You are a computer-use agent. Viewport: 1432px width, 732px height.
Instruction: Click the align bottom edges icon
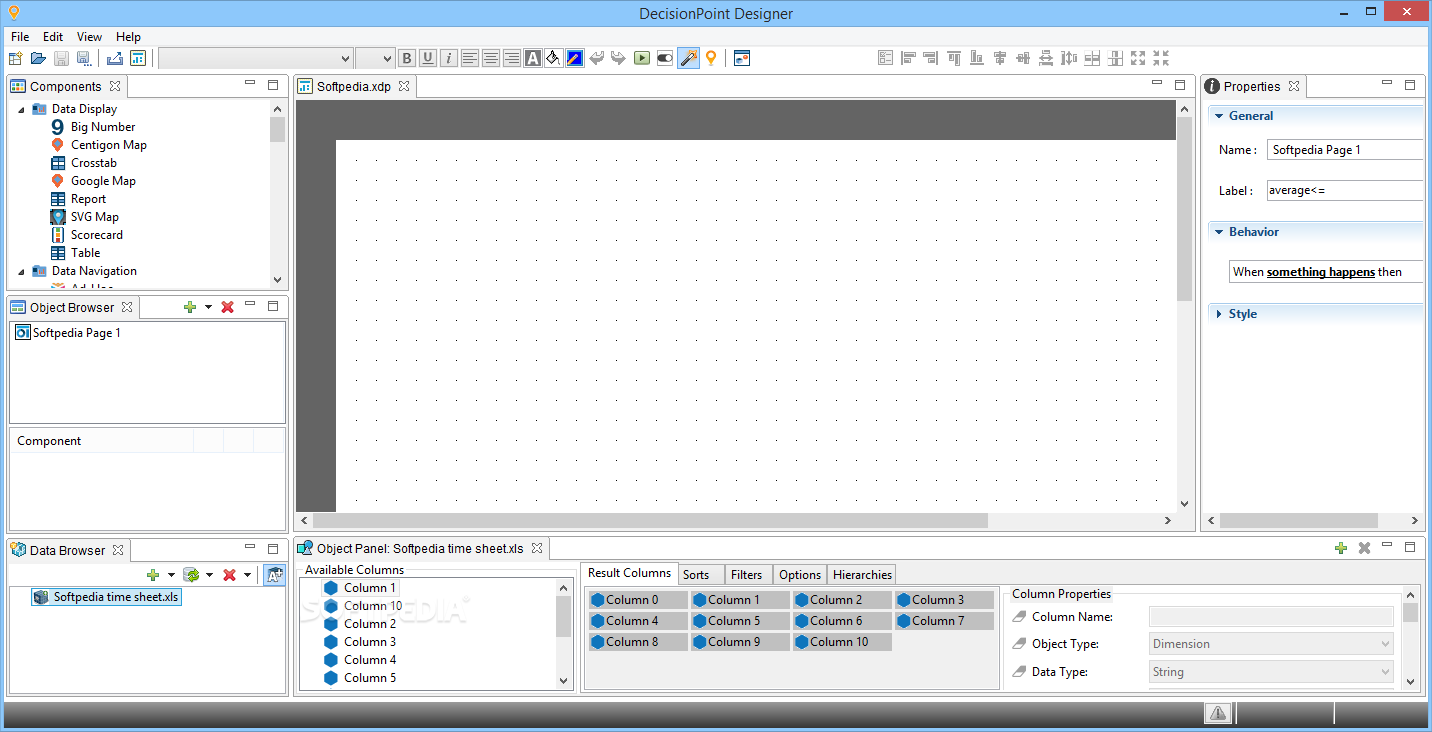tap(977, 58)
